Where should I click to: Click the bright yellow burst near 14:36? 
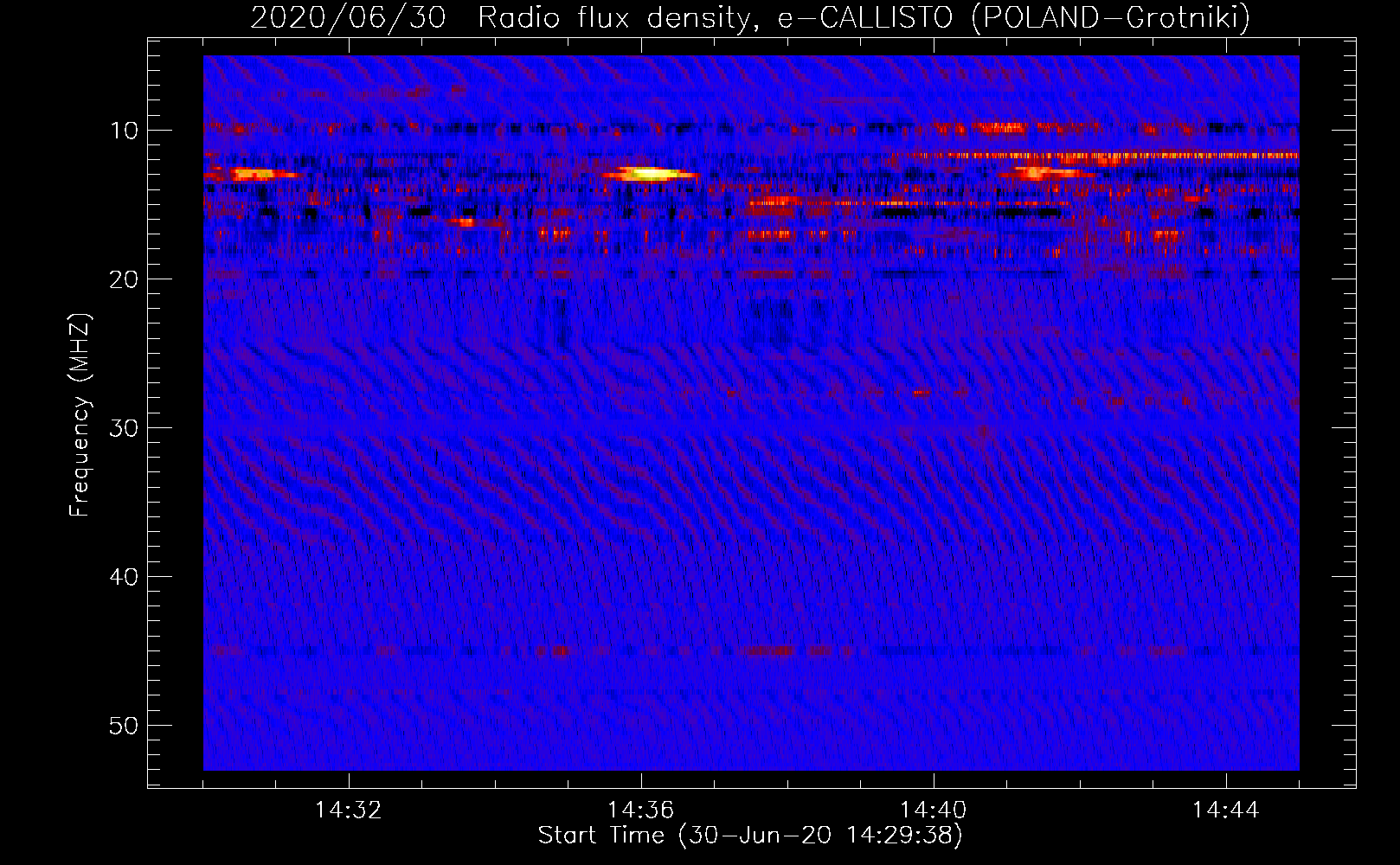tap(651, 174)
